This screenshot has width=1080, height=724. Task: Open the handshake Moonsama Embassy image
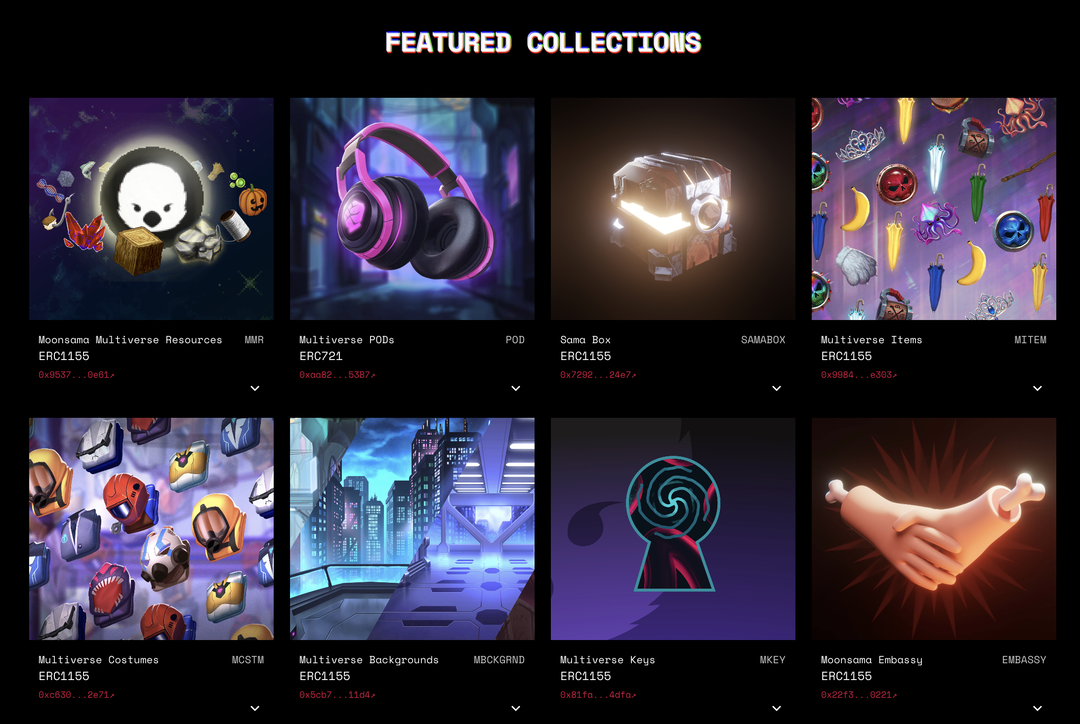pos(933,529)
